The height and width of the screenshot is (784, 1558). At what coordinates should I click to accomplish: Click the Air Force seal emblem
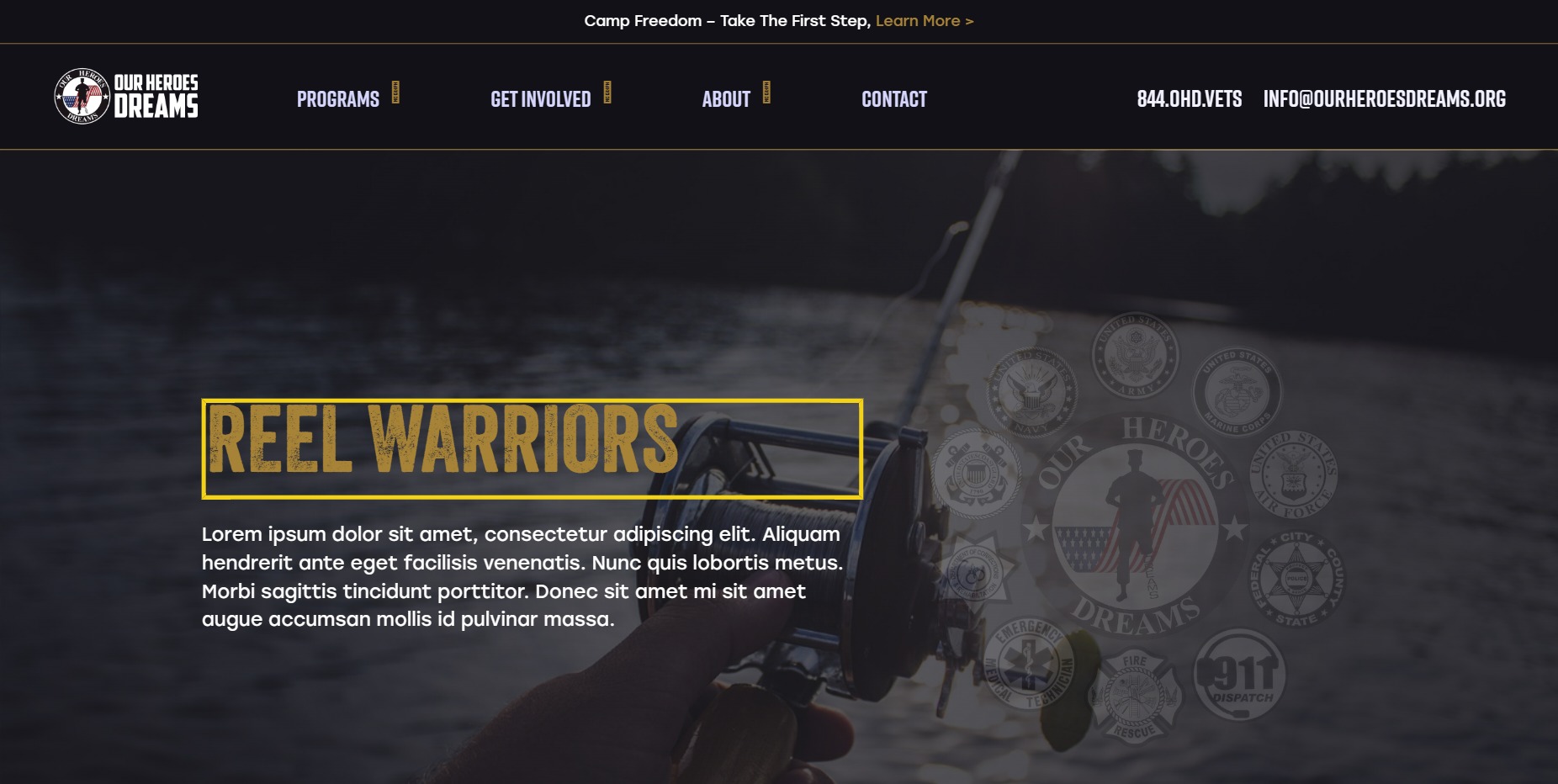[1292, 475]
